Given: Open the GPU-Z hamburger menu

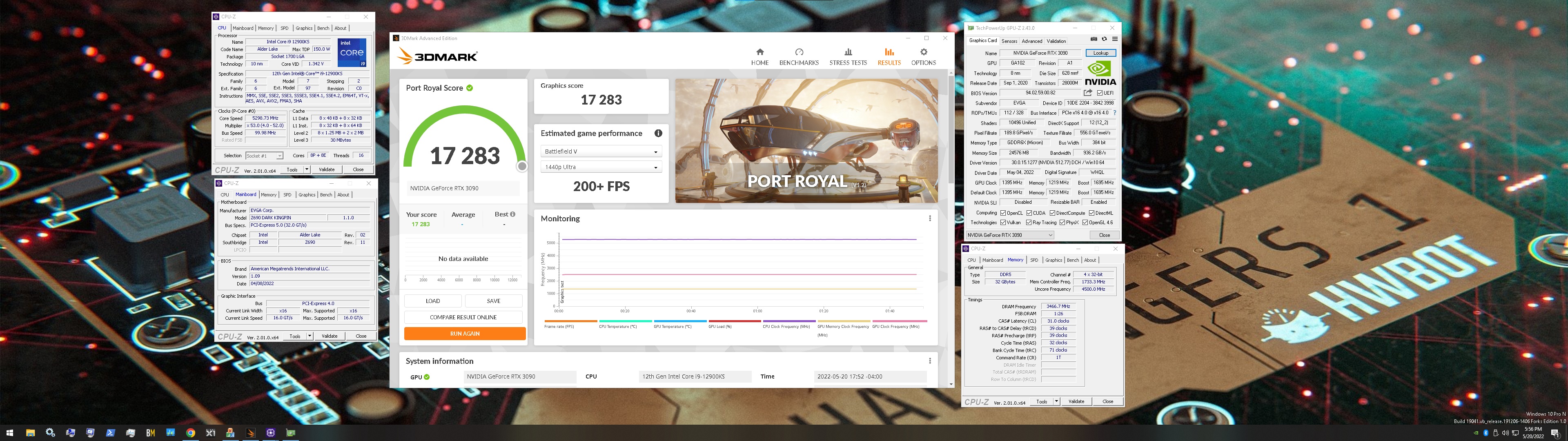Looking at the screenshot, I should click(1115, 39).
